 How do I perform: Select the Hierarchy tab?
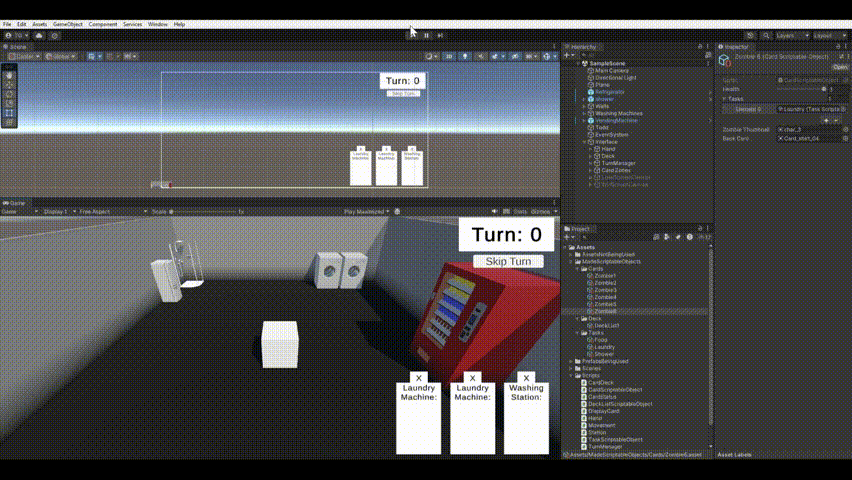[580, 47]
